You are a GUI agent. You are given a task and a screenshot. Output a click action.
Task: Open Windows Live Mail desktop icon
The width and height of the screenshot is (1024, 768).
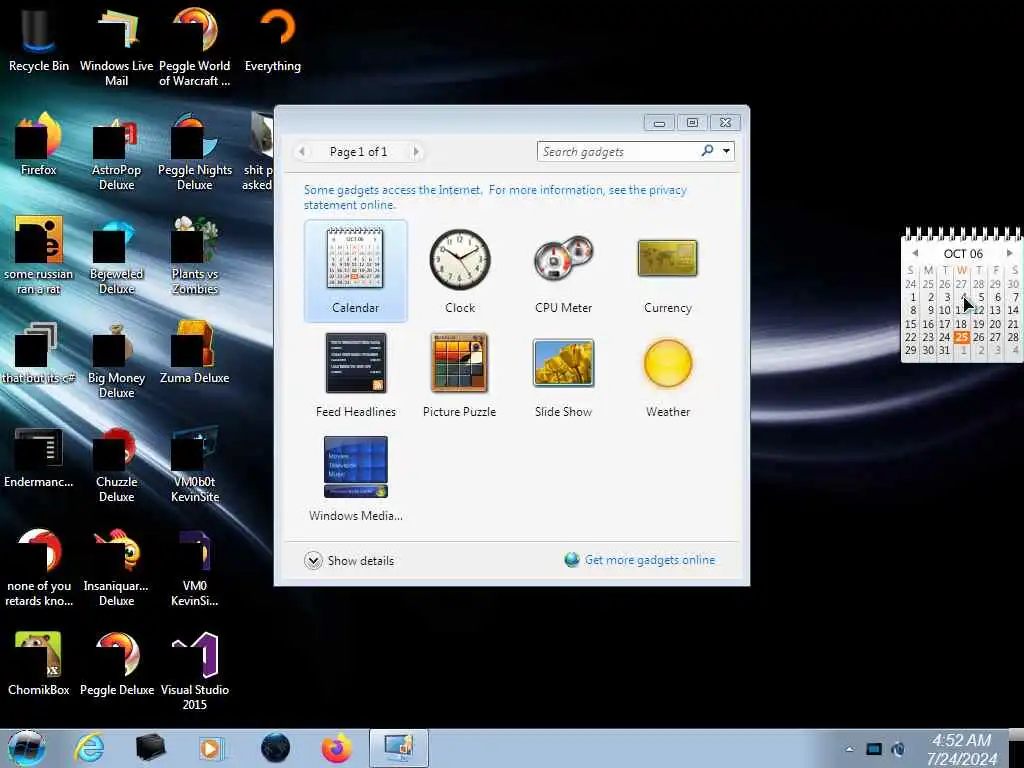(x=116, y=47)
